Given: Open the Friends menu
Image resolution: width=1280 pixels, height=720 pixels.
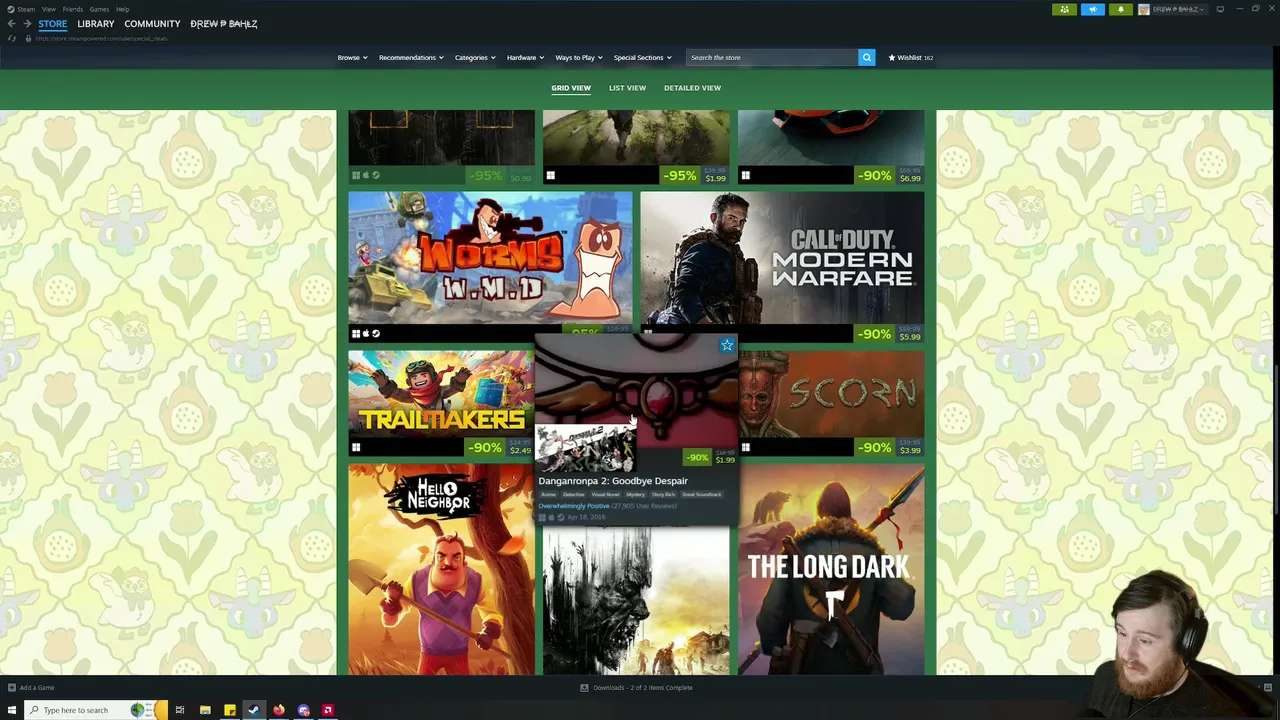Looking at the screenshot, I should point(73,9).
